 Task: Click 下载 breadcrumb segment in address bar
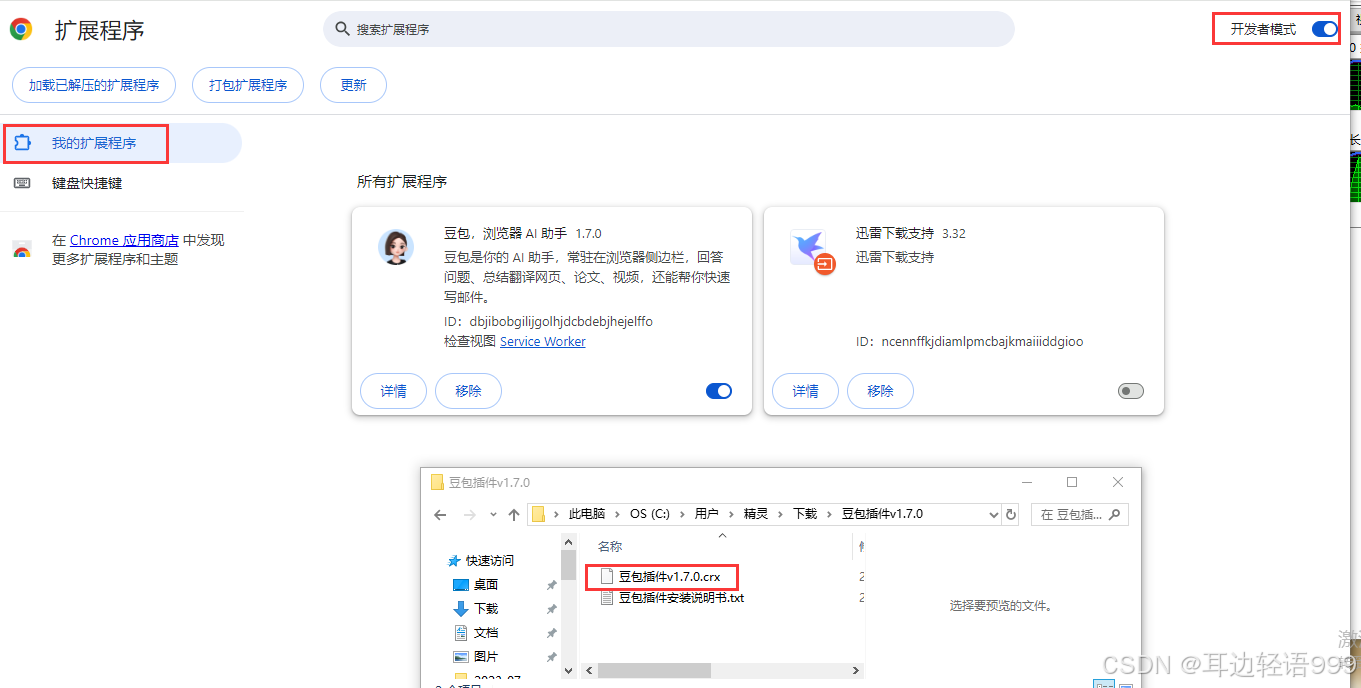pyautogui.click(x=805, y=514)
